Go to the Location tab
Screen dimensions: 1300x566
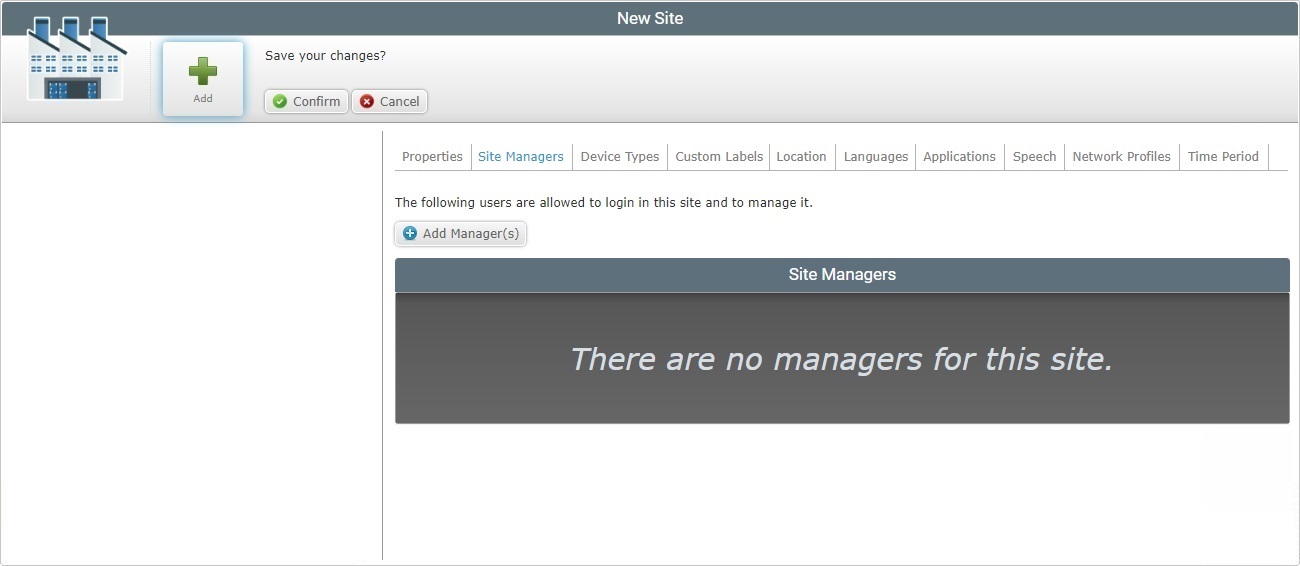pyautogui.click(x=801, y=157)
